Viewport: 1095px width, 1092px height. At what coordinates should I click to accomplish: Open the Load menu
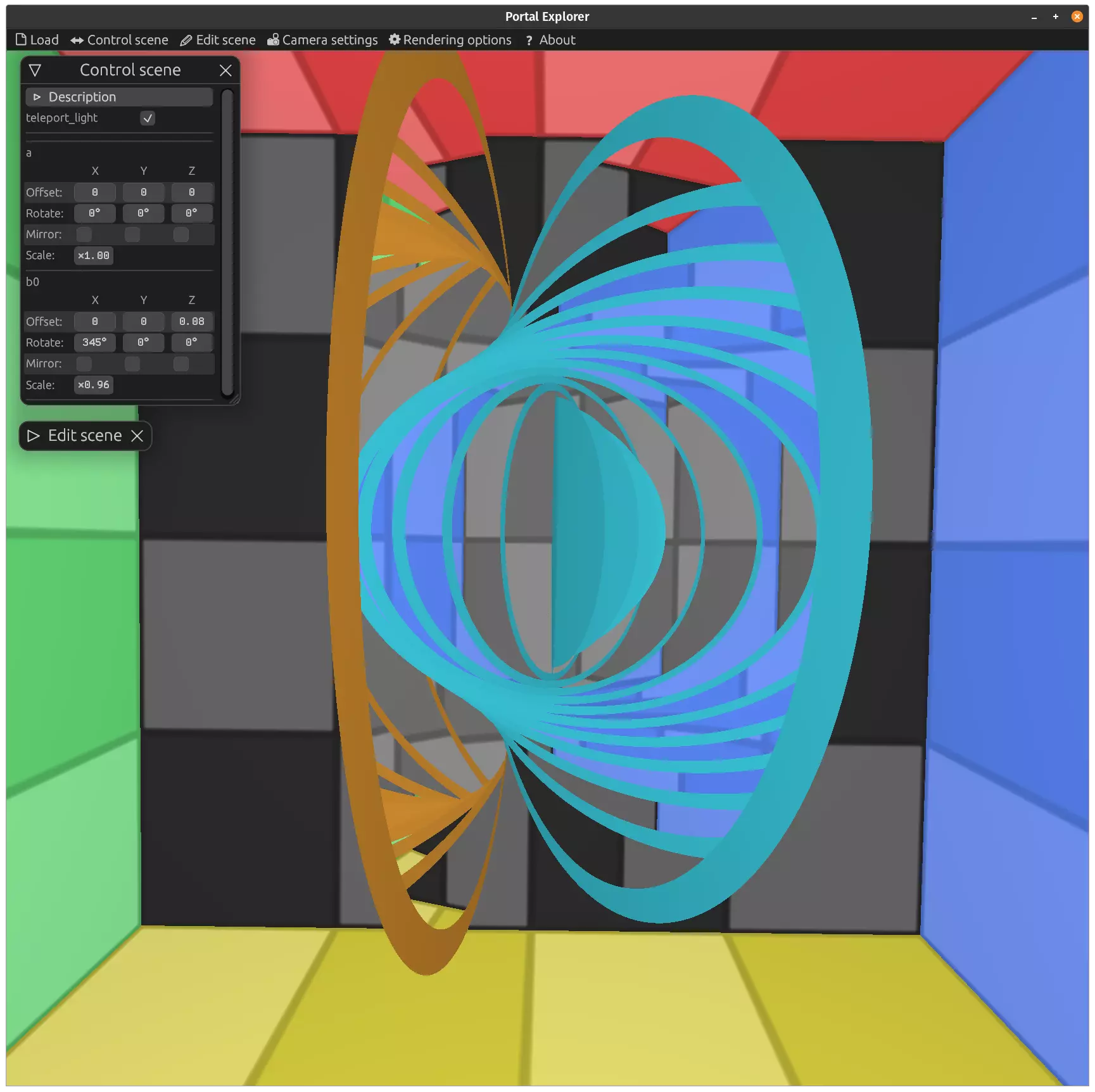tap(37, 40)
